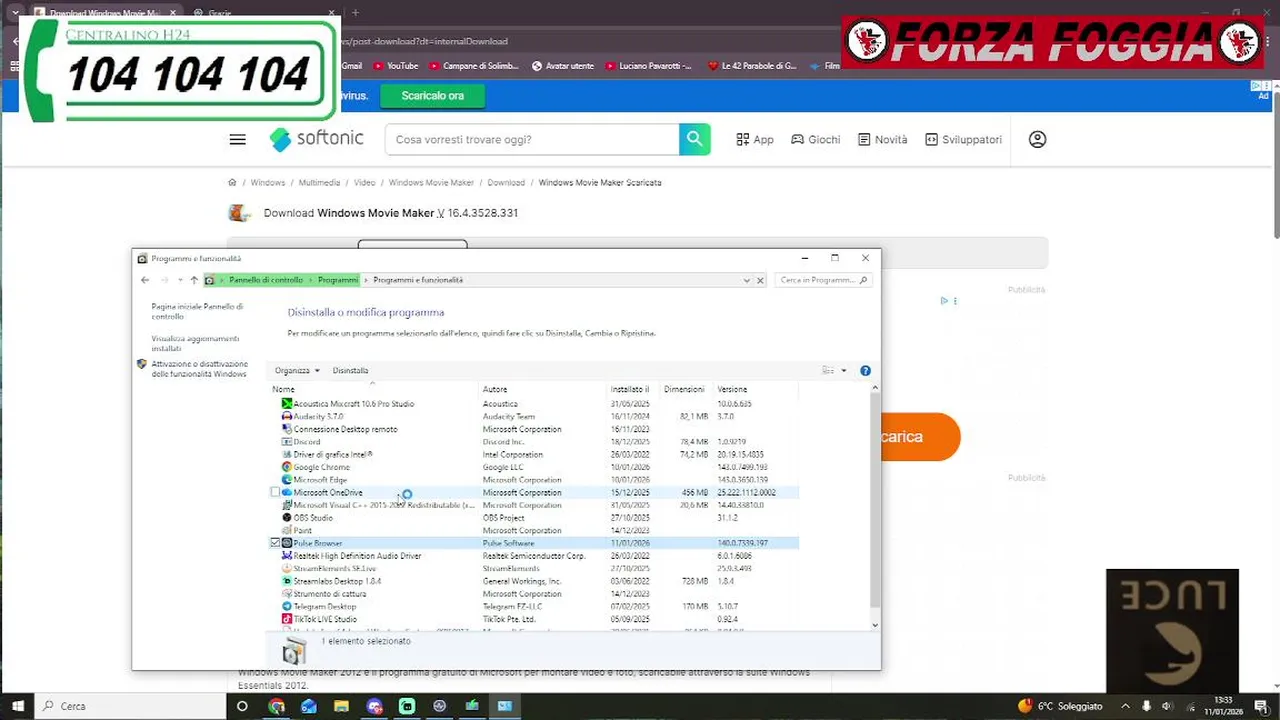Viewport: 1280px width, 720px height.
Task: Click the Softonic logo
Action: click(316, 139)
